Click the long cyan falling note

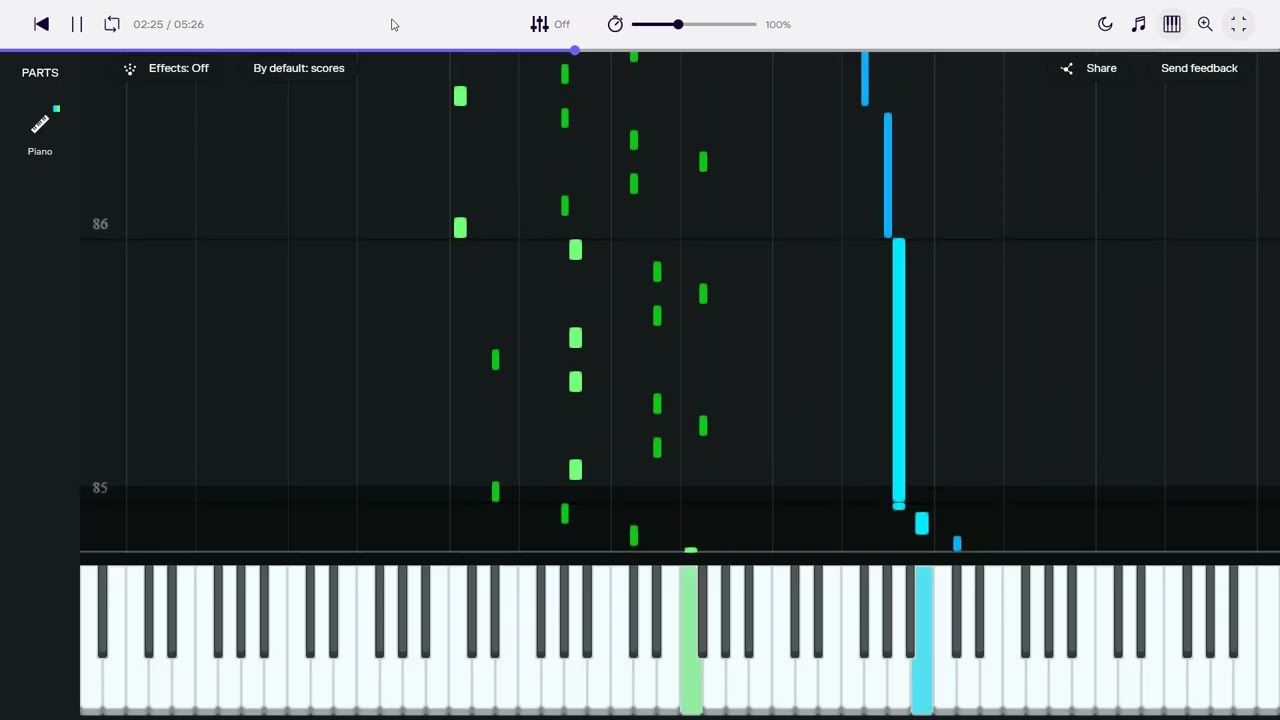898,370
